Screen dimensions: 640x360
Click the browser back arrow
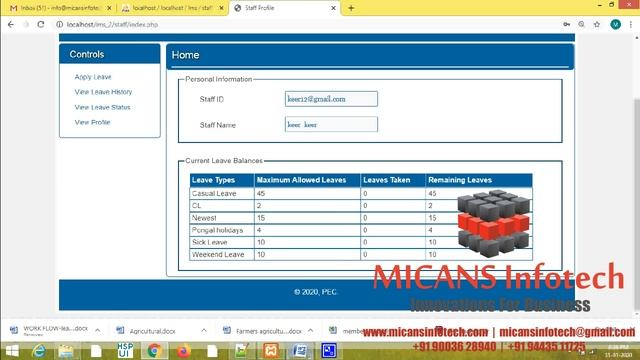tap(11, 24)
